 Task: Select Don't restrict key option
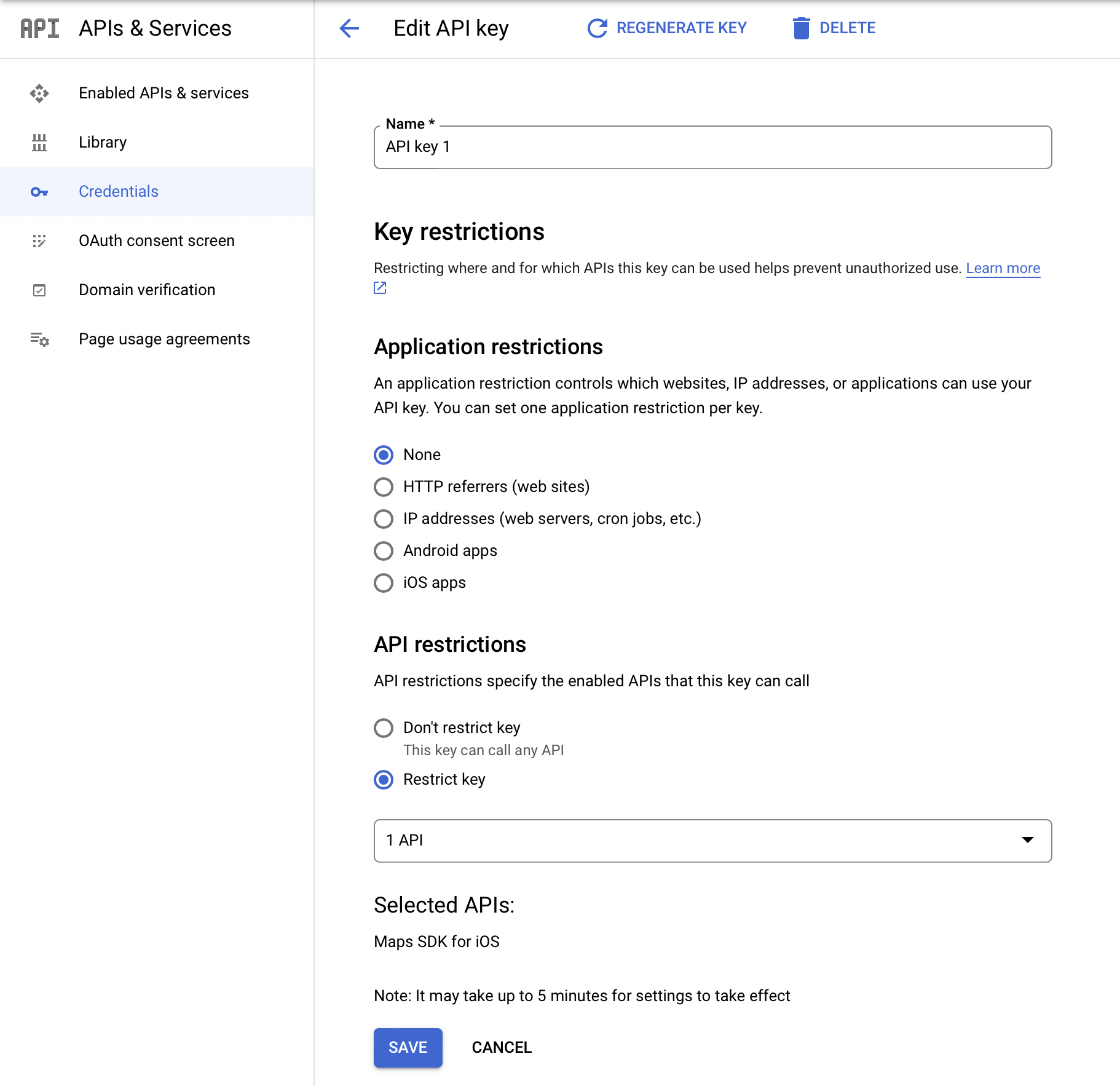(384, 728)
